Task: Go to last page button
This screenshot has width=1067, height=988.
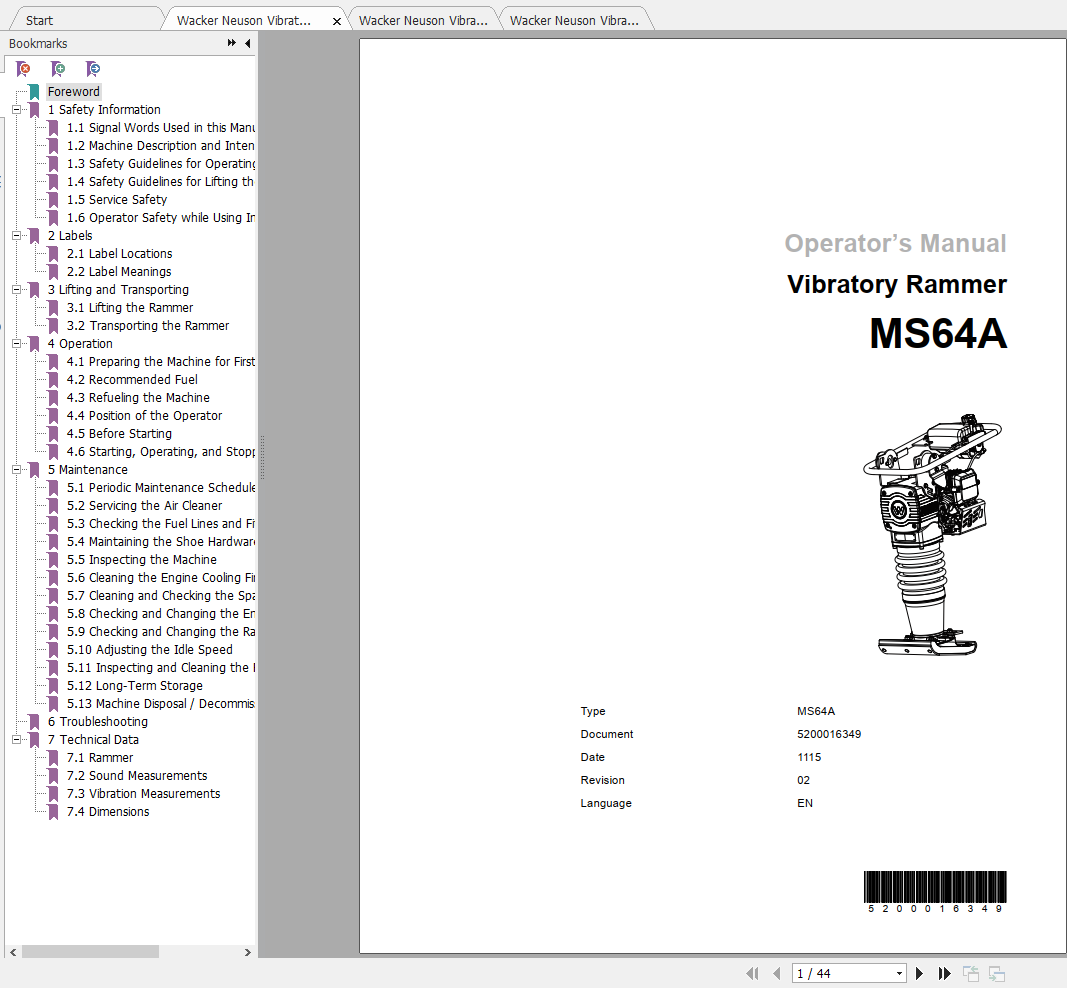Action: click(x=944, y=974)
